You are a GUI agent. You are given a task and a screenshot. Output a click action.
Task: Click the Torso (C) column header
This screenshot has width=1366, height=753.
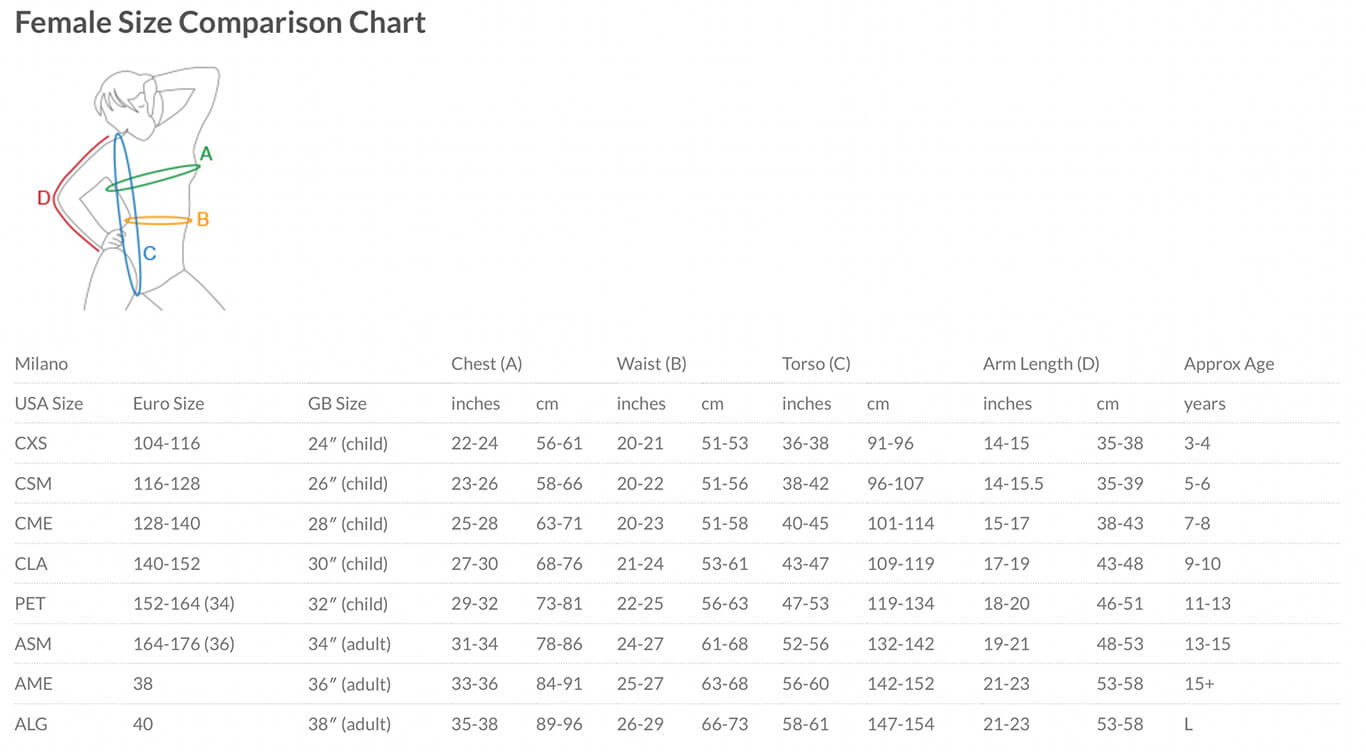(x=816, y=364)
